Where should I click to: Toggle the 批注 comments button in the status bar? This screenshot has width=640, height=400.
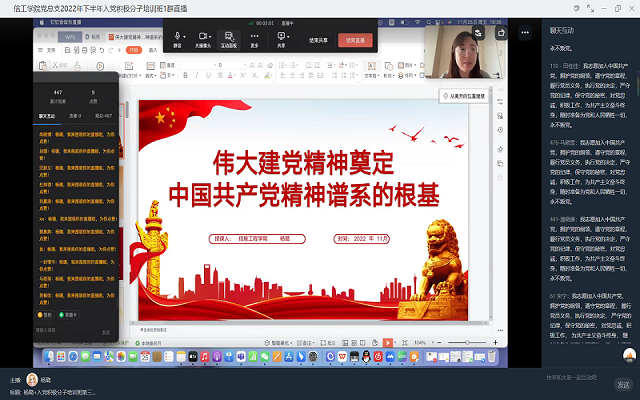point(328,343)
